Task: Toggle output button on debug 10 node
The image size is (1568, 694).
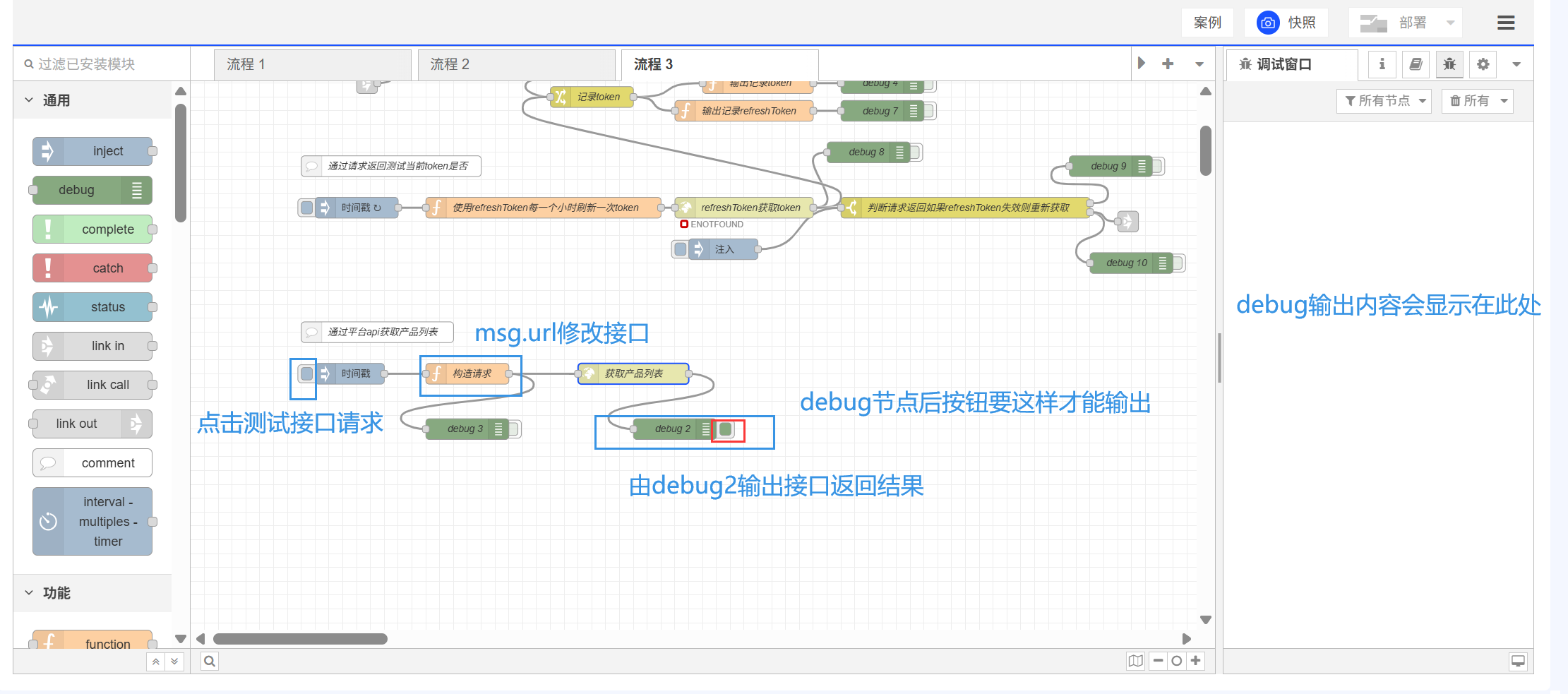Action: [1178, 263]
